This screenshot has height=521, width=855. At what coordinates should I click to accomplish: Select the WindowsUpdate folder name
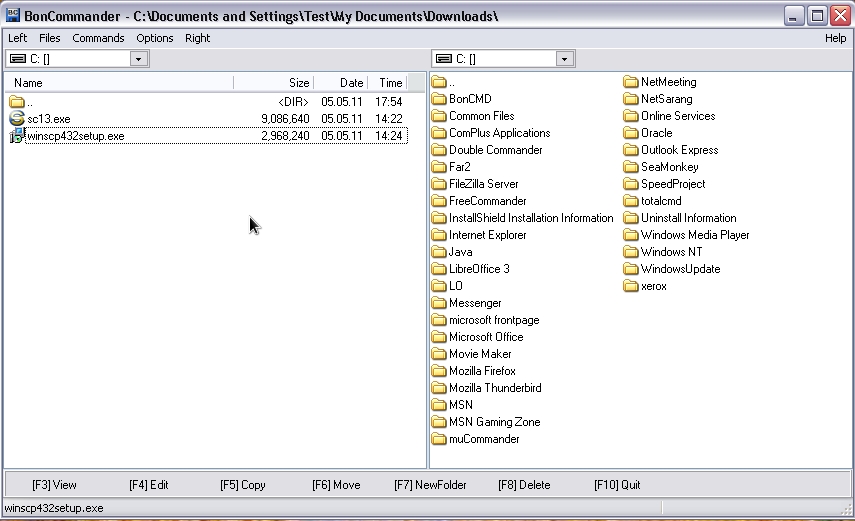click(x=680, y=268)
